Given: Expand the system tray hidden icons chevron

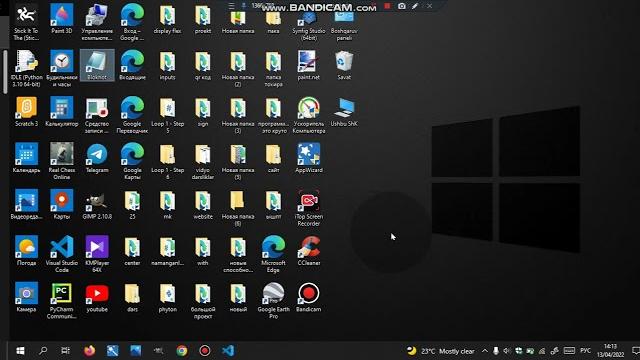Looking at the screenshot, I should tap(484, 351).
